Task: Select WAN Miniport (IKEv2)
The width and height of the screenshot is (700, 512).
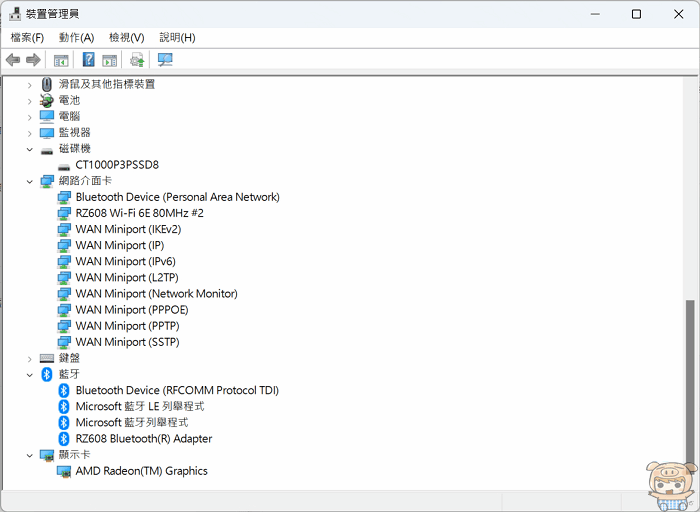Action: 128,229
